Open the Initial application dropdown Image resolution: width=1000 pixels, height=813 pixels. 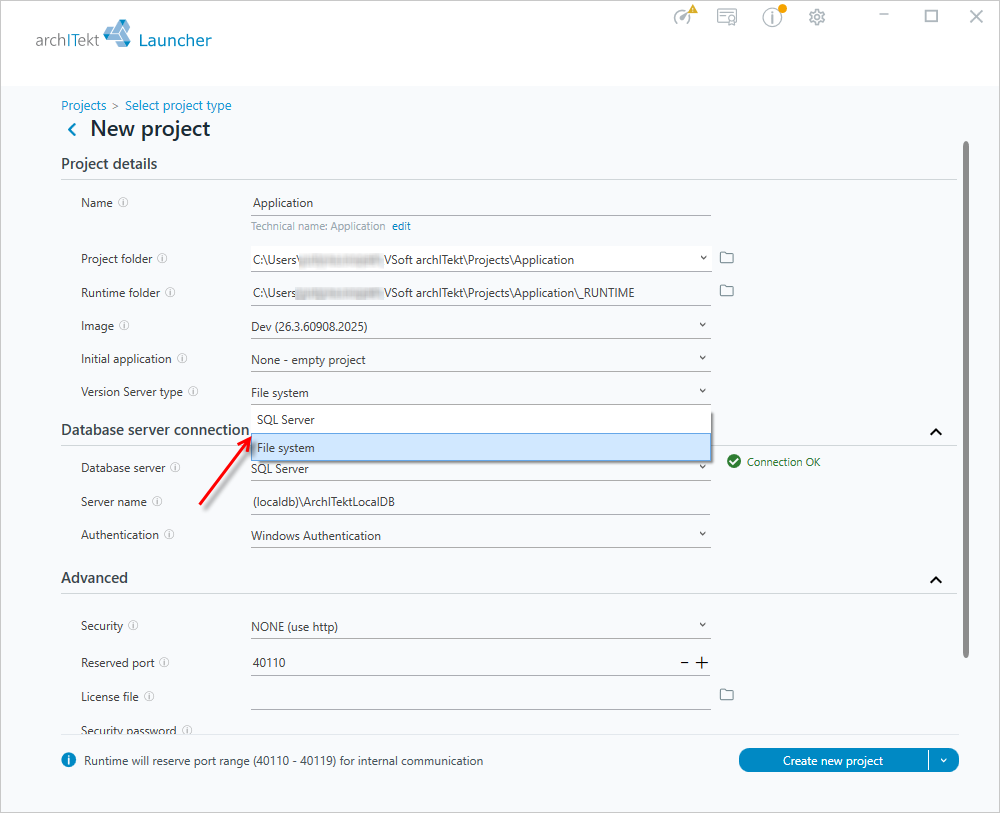click(703, 358)
